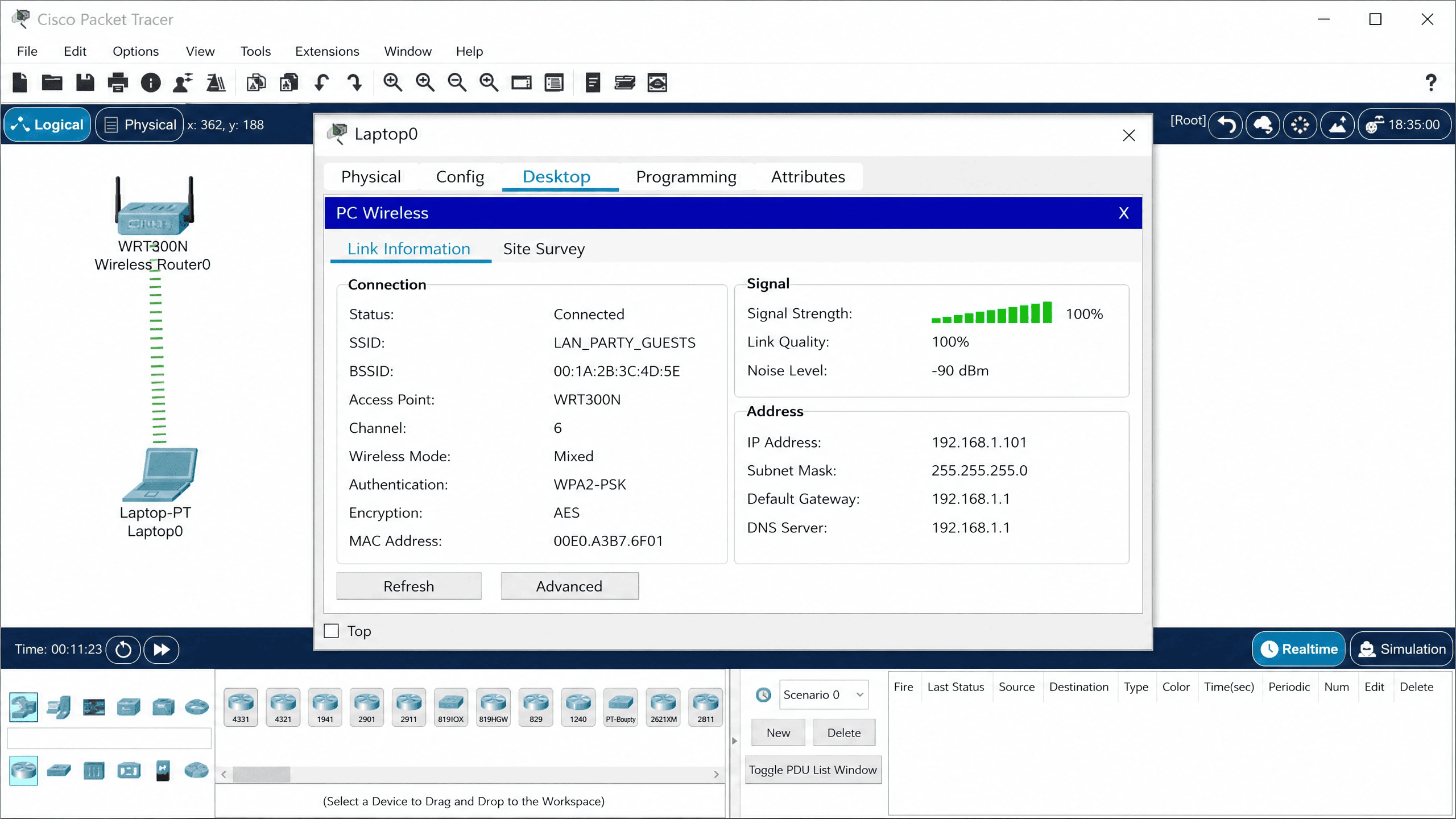Open the Tools menu
This screenshot has width=1456, height=819.
point(255,51)
